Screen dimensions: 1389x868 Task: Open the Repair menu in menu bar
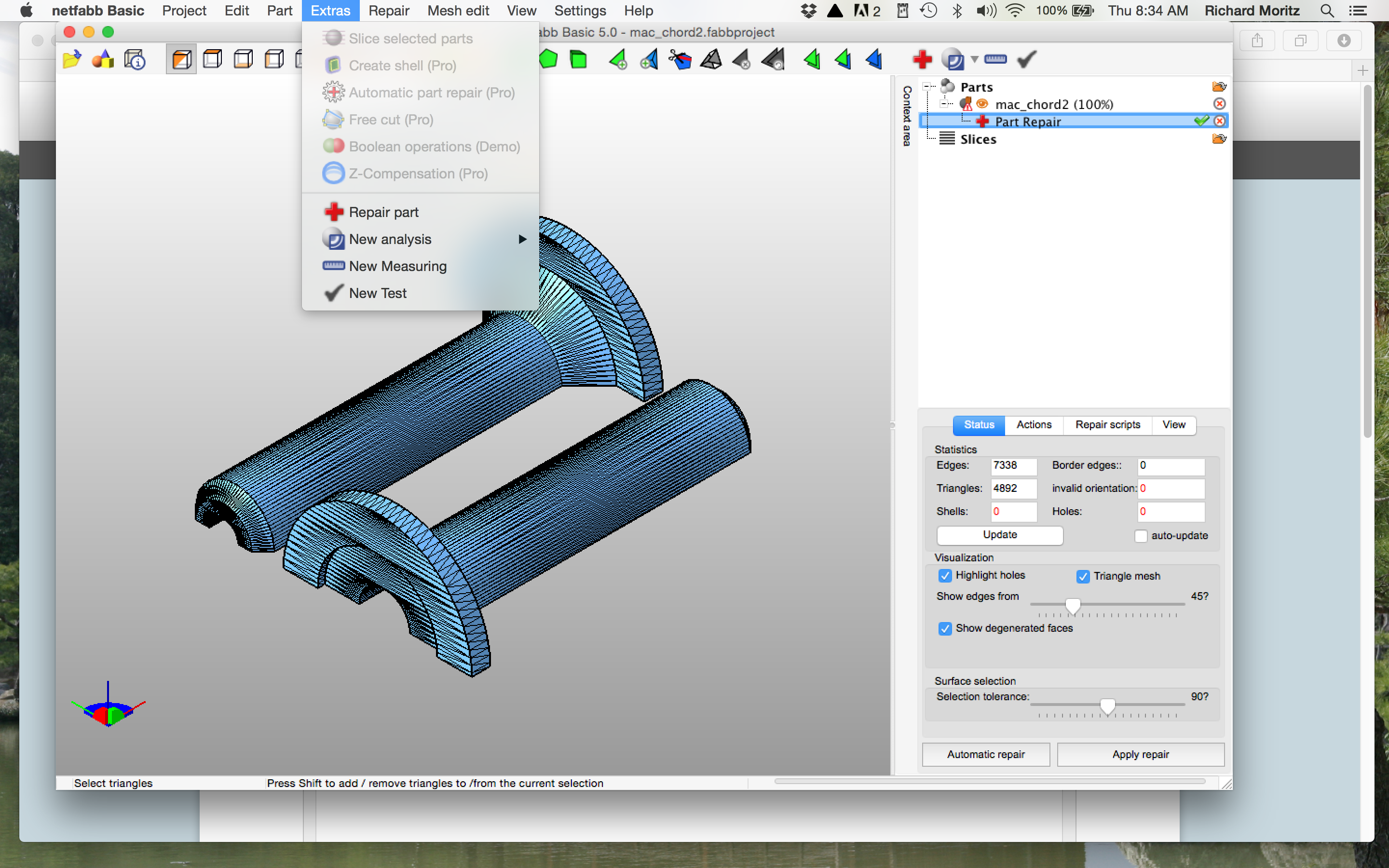(x=389, y=10)
